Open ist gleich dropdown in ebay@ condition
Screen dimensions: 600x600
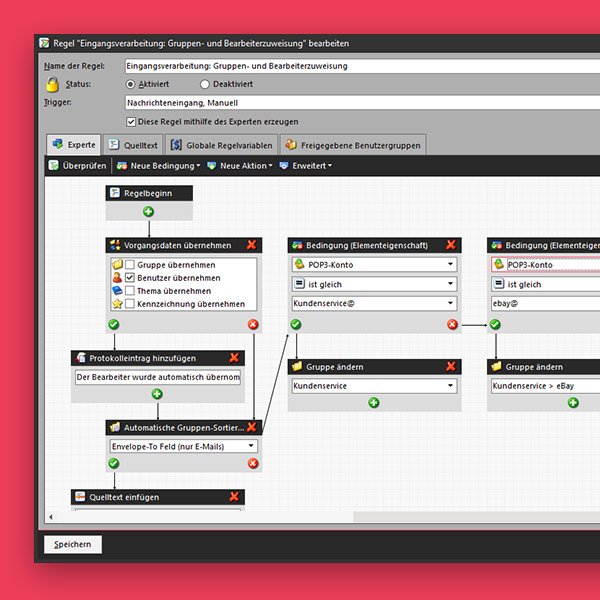coord(546,284)
